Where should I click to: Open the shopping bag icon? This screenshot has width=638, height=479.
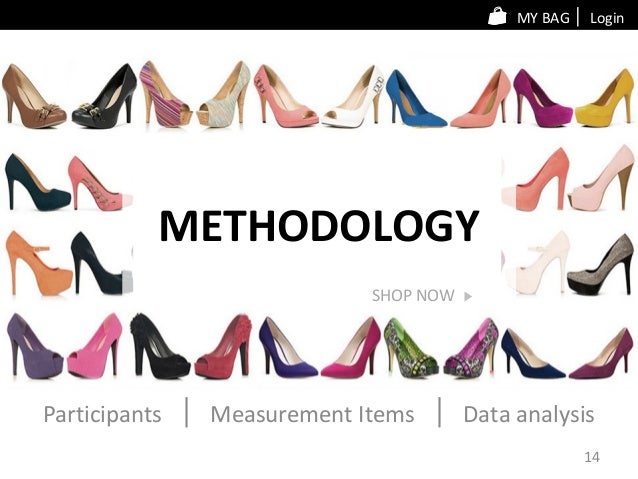pyautogui.click(x=497, y=16)
